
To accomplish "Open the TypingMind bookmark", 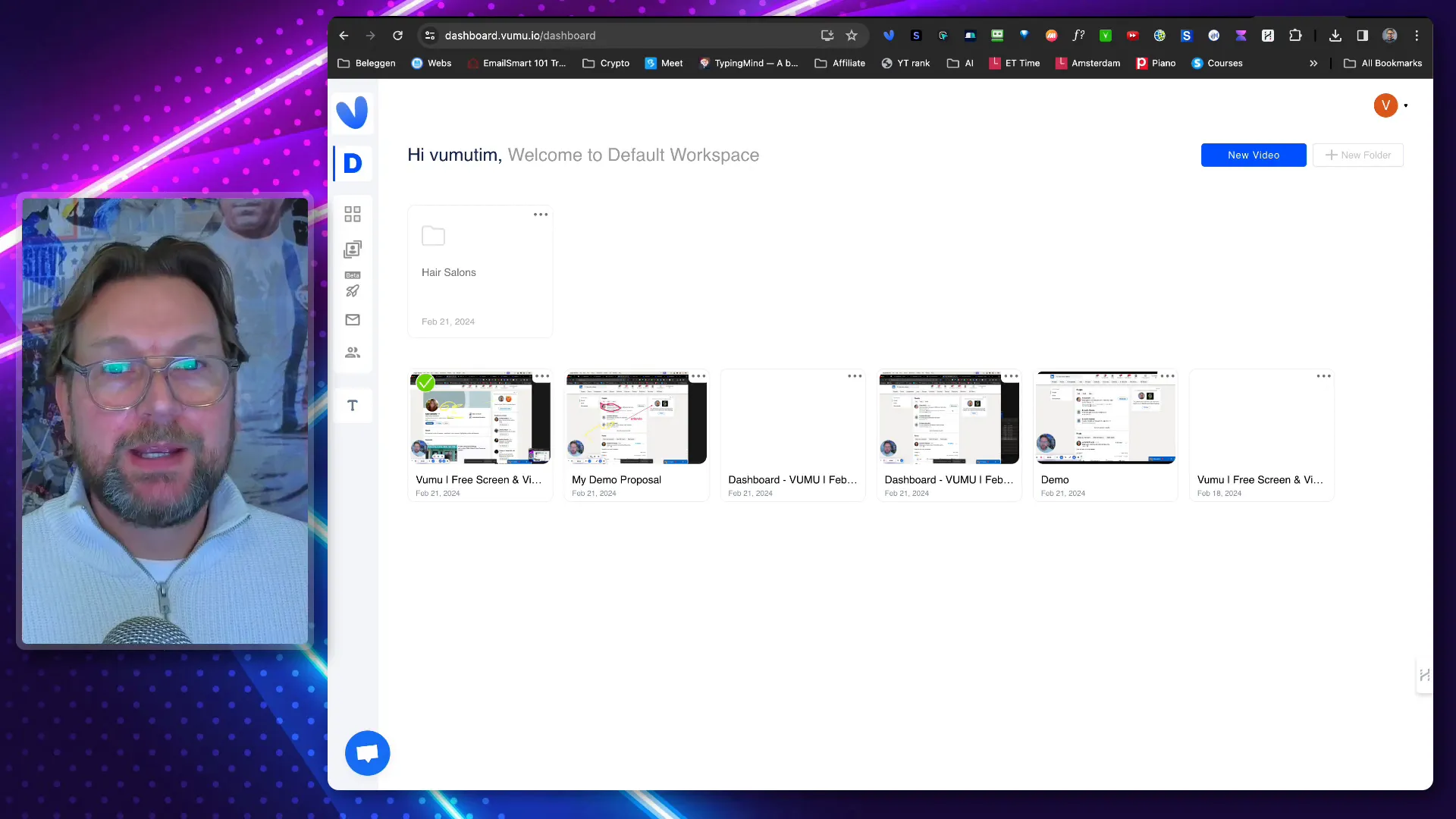I will [x=748, y=64].
